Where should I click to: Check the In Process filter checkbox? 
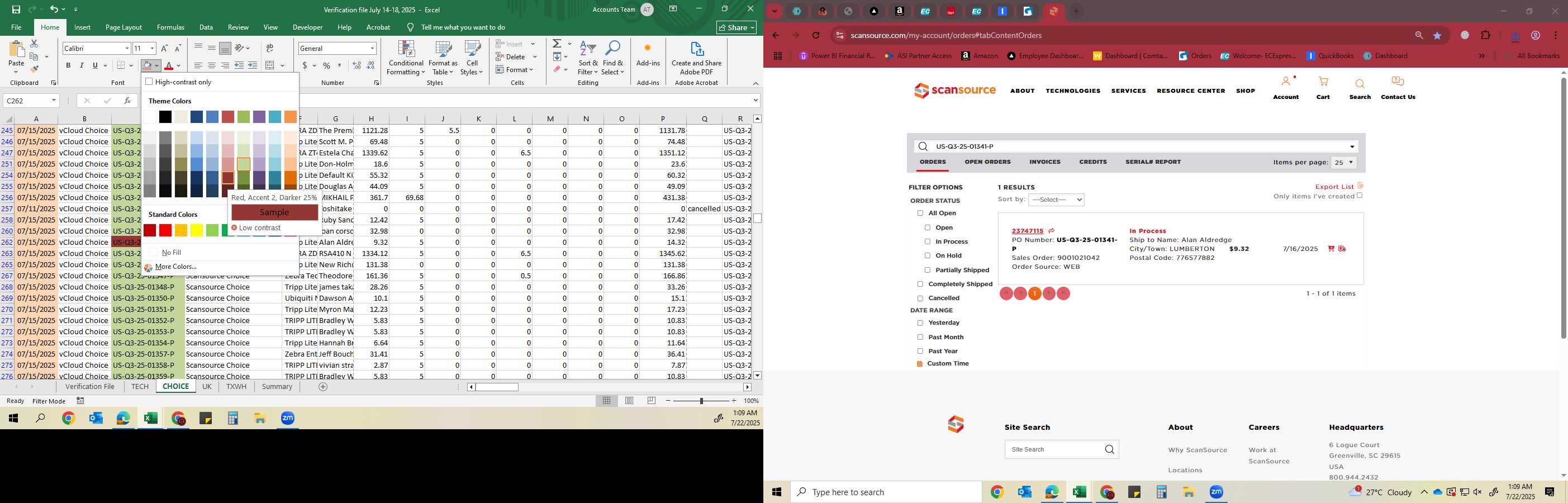(x=928, y=242)
